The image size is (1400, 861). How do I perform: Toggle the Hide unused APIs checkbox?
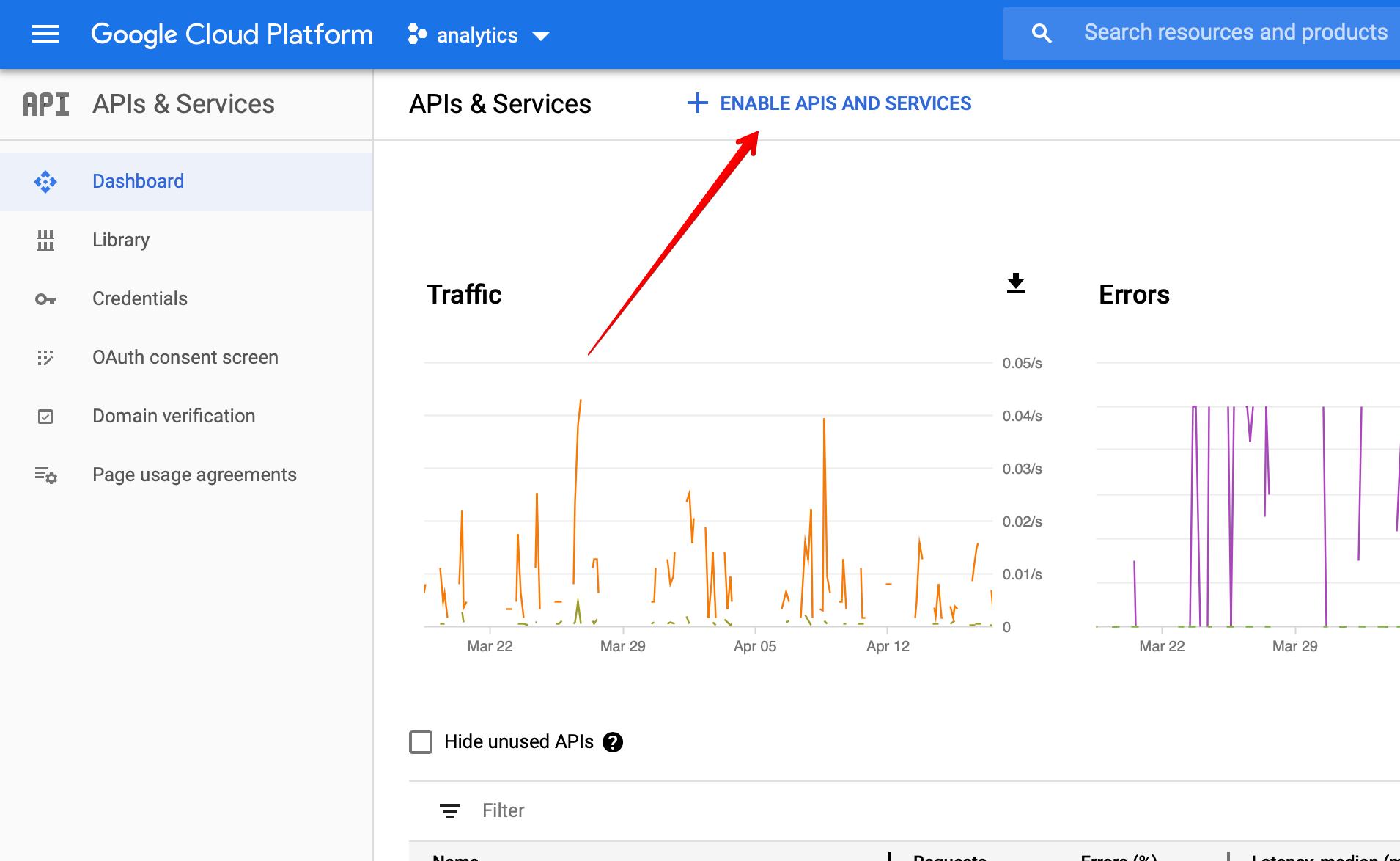point(421,742)
